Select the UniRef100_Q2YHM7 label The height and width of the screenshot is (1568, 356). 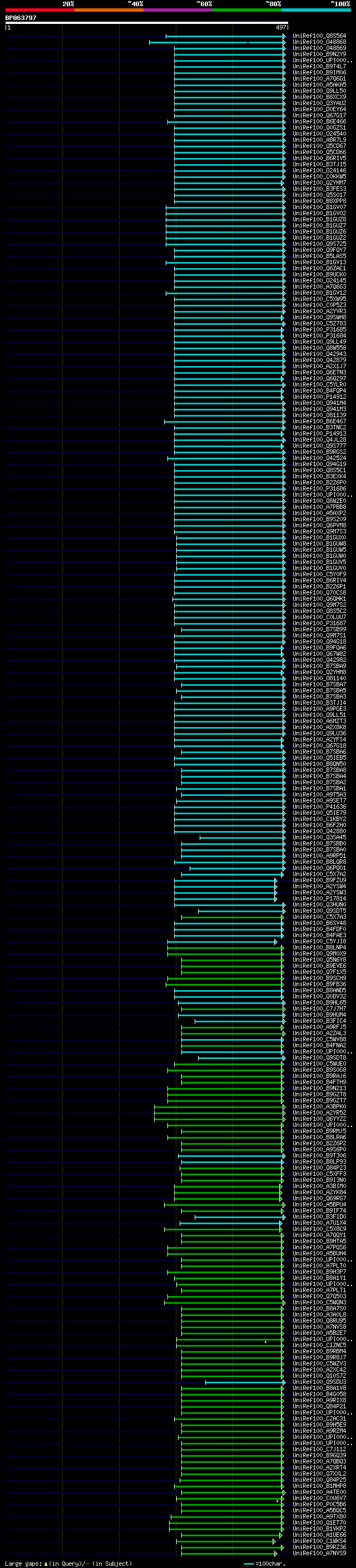319,182
